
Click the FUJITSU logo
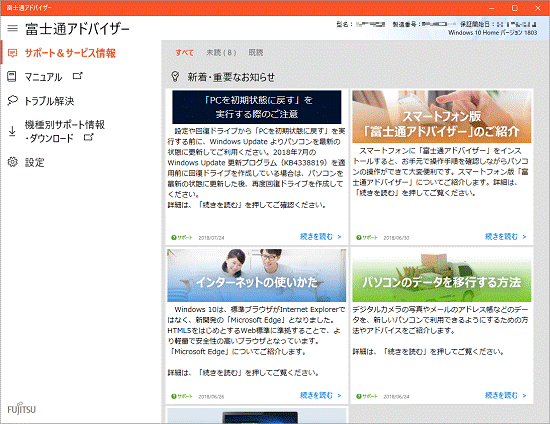21,409
